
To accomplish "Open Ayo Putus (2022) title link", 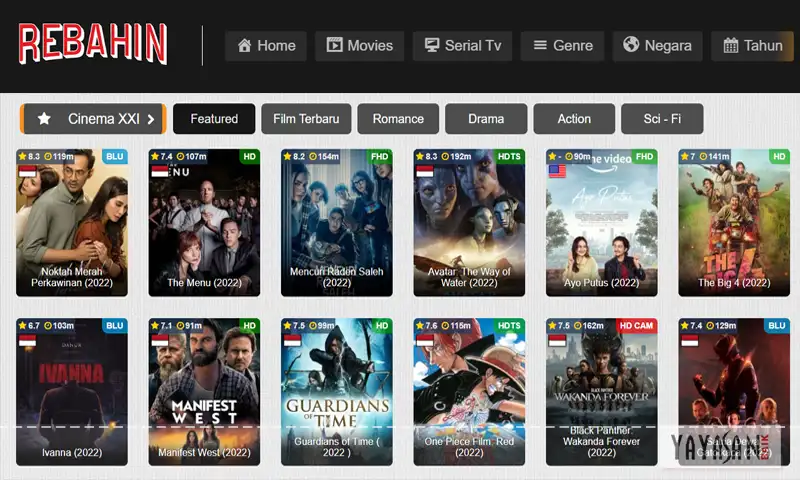I will [602, 283].
